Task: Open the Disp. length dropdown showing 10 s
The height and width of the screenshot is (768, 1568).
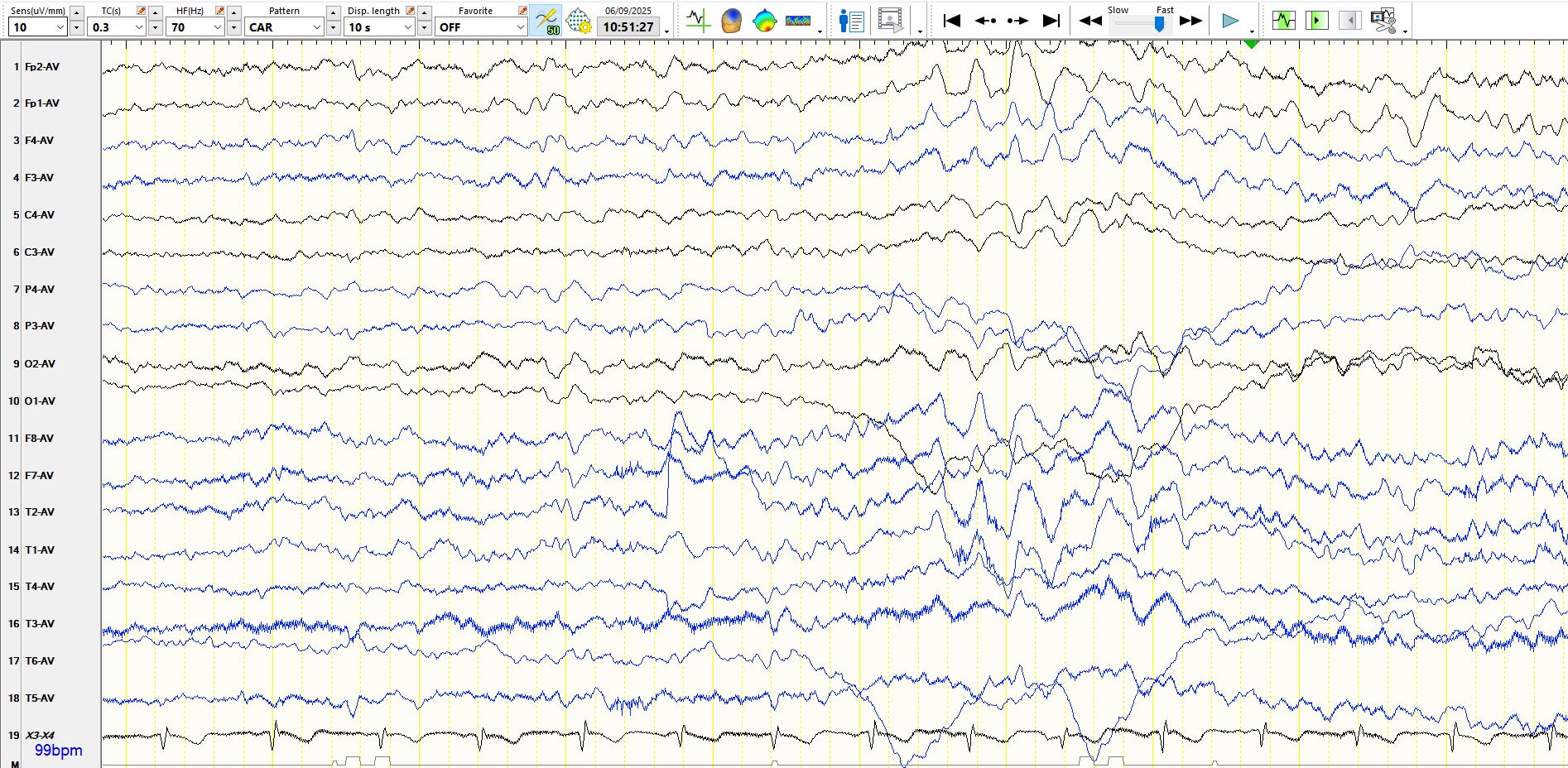Action: click(x=379, y=27)
